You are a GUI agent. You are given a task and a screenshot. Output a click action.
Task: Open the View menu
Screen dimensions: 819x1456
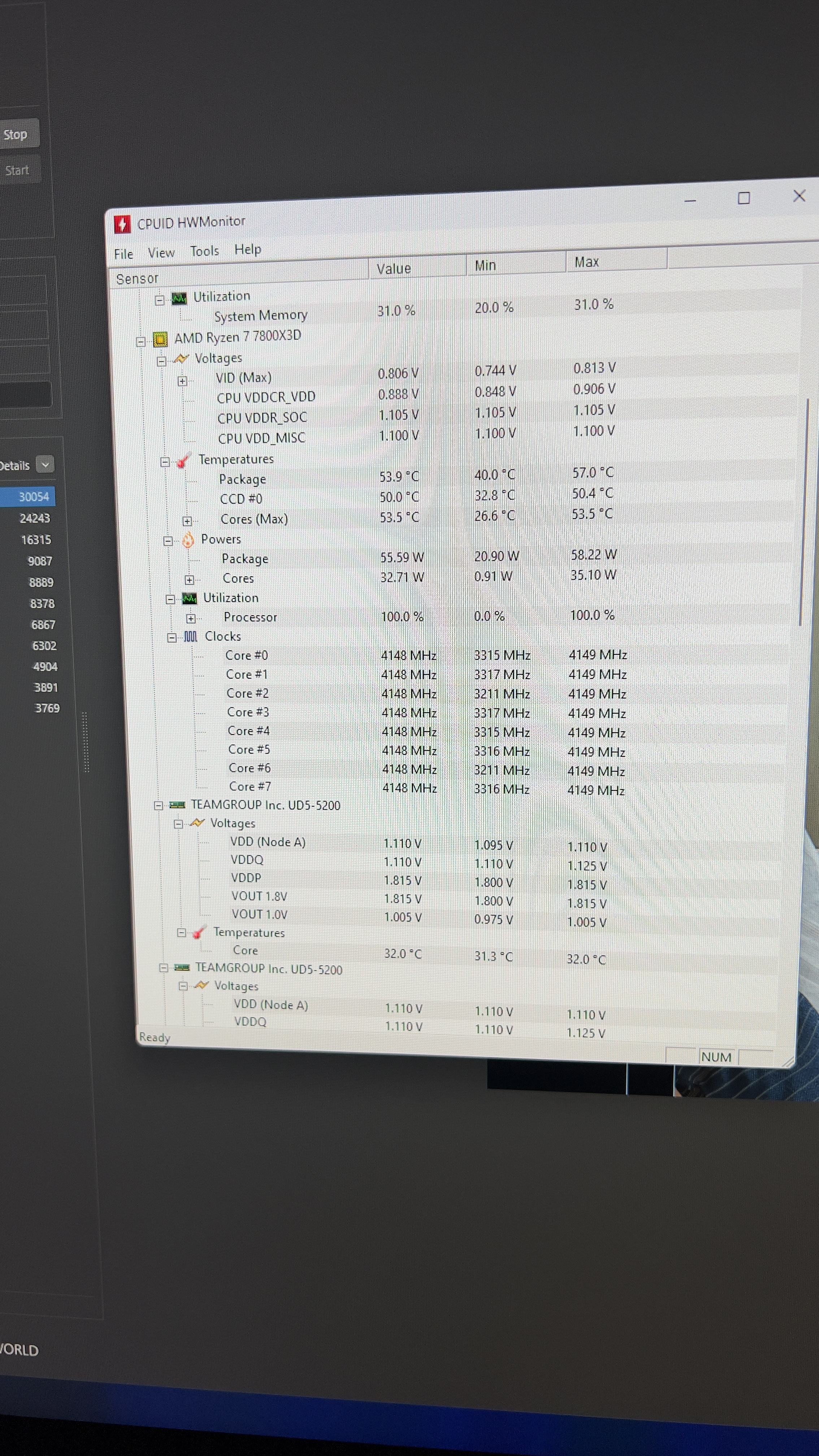[161, 253]
